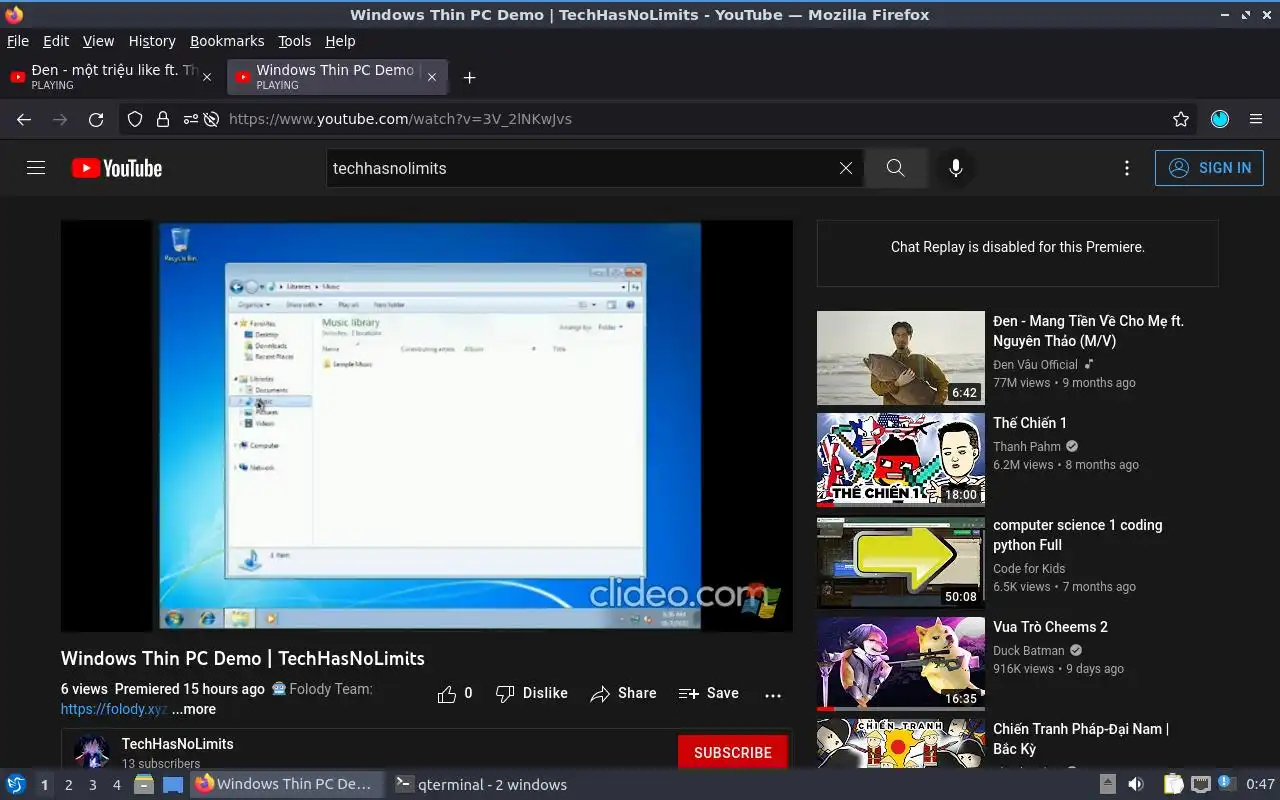Open computer science 1 coding python title
The height and width of the screenshot is (800, 1280).
click(x=1077, y=535)
